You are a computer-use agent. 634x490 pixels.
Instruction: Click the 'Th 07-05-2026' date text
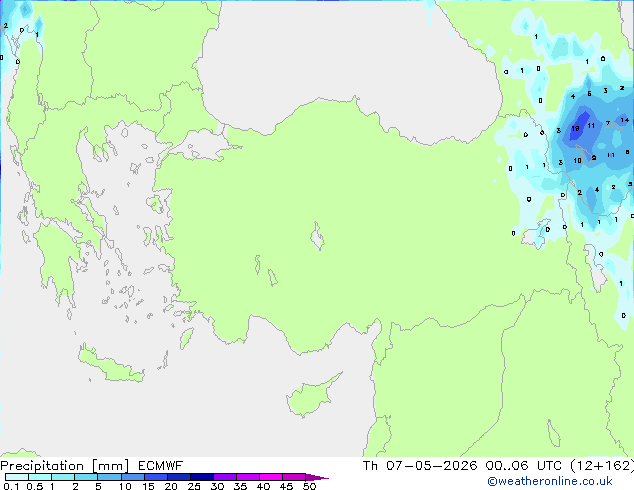click(x=420, y=466)
